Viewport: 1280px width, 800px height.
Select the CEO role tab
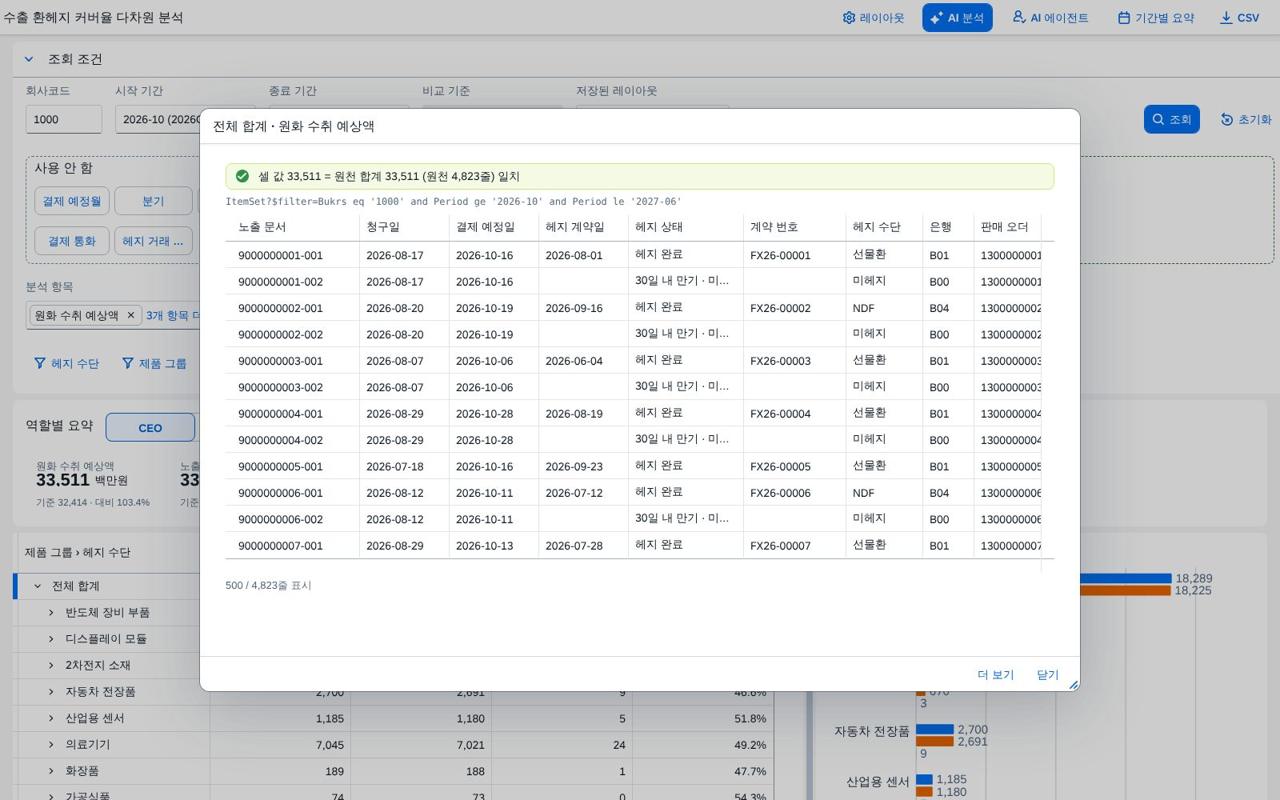coord(150,427)
